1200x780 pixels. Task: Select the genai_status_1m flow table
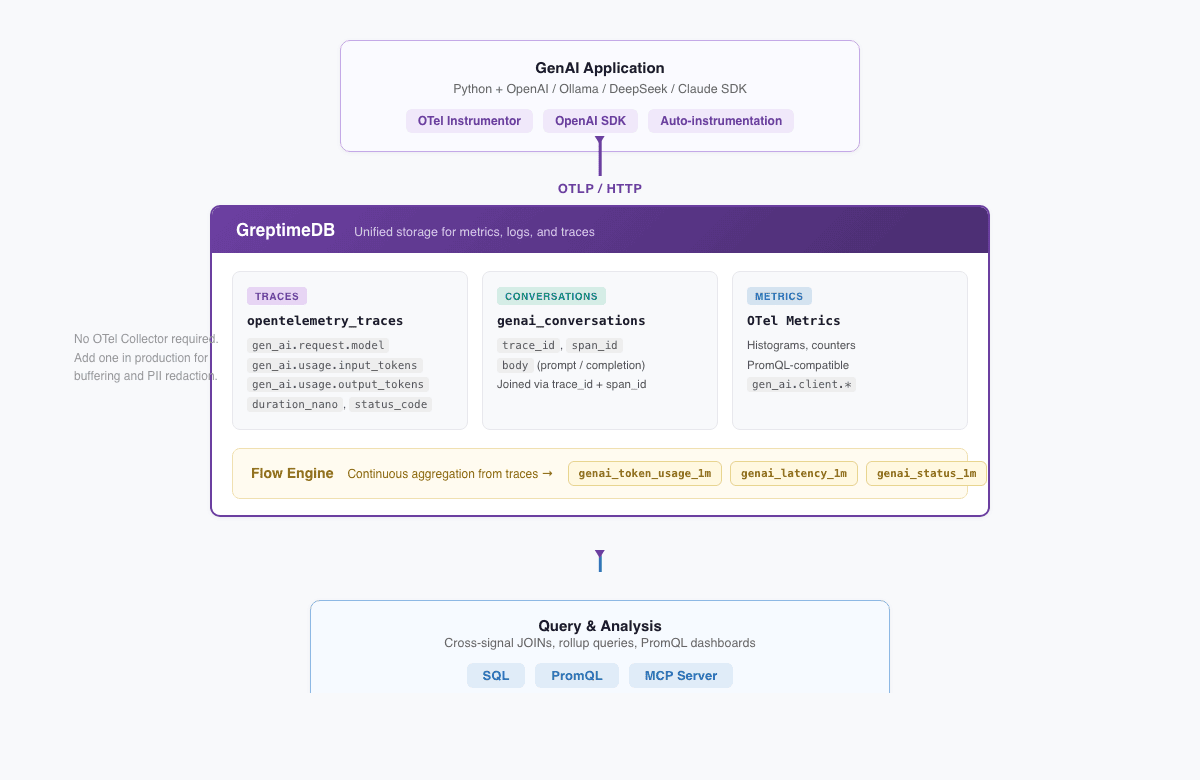926,473
